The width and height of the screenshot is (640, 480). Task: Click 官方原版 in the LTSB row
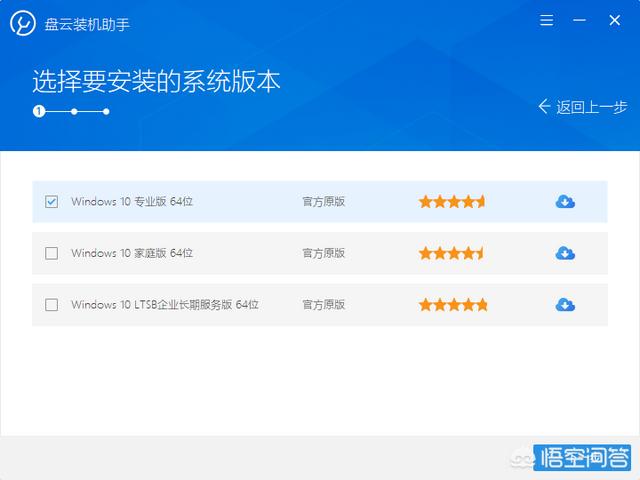click(324, 304)
